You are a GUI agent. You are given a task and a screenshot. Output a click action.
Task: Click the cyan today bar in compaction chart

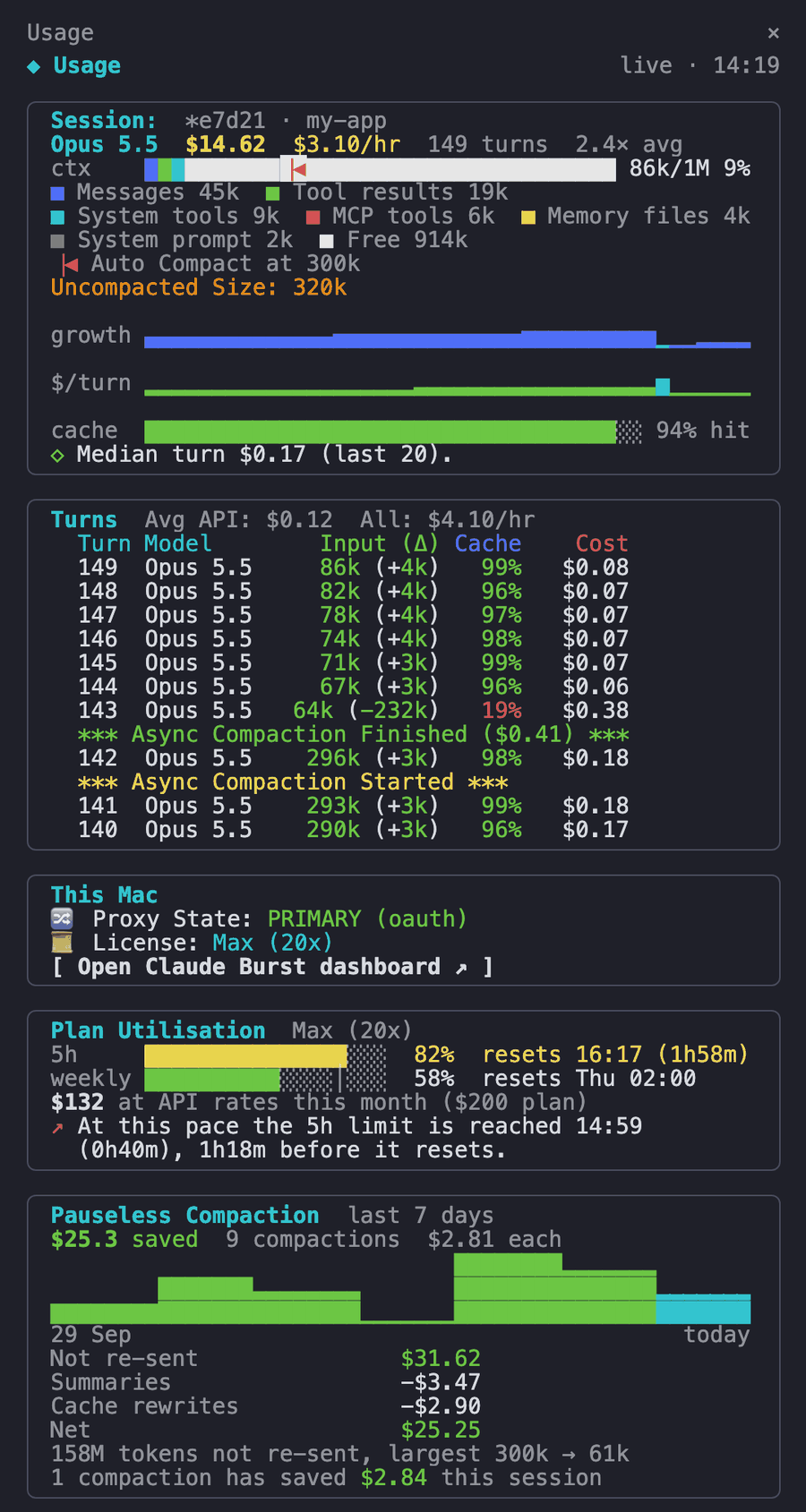click(x=703, y=1309)
